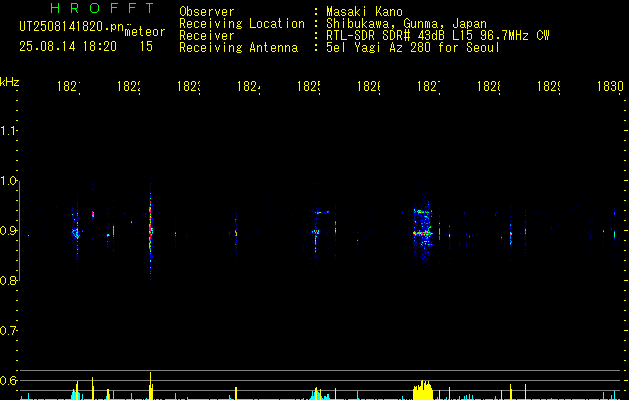
Task: Click the "0.8" frequency-axis label
Action: point(8,280)
